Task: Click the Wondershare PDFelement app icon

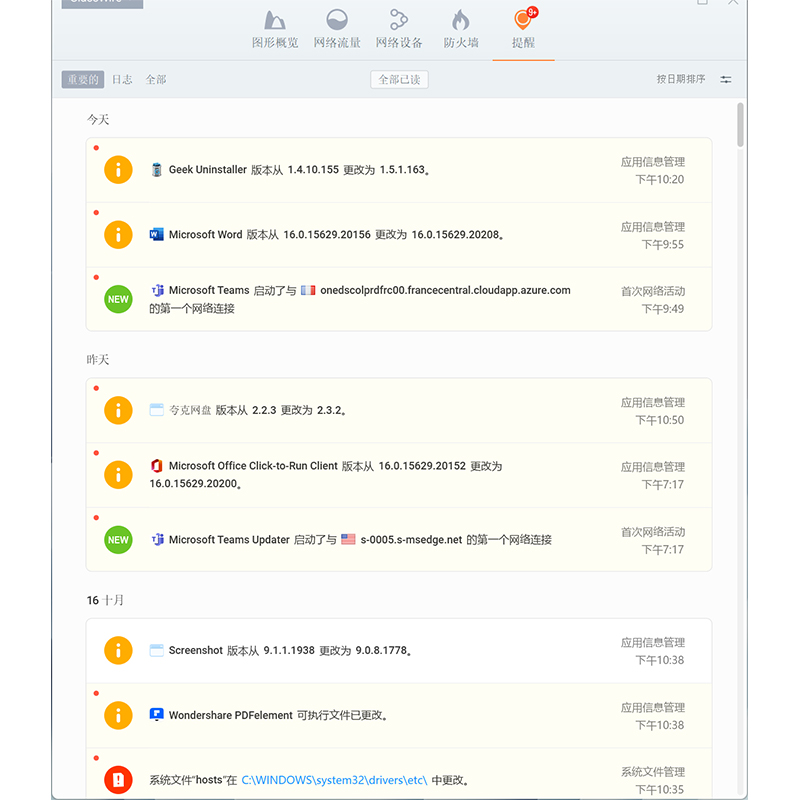Action: [x=157, y=715]
